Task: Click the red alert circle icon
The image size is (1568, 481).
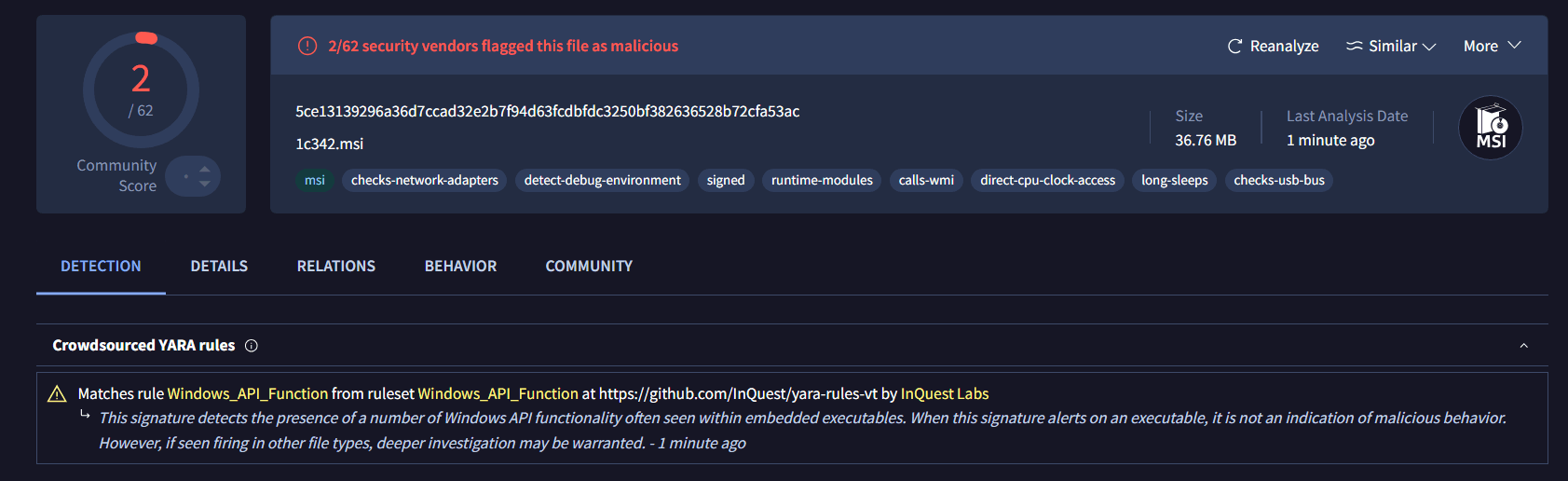Action: tap(307, 46)
